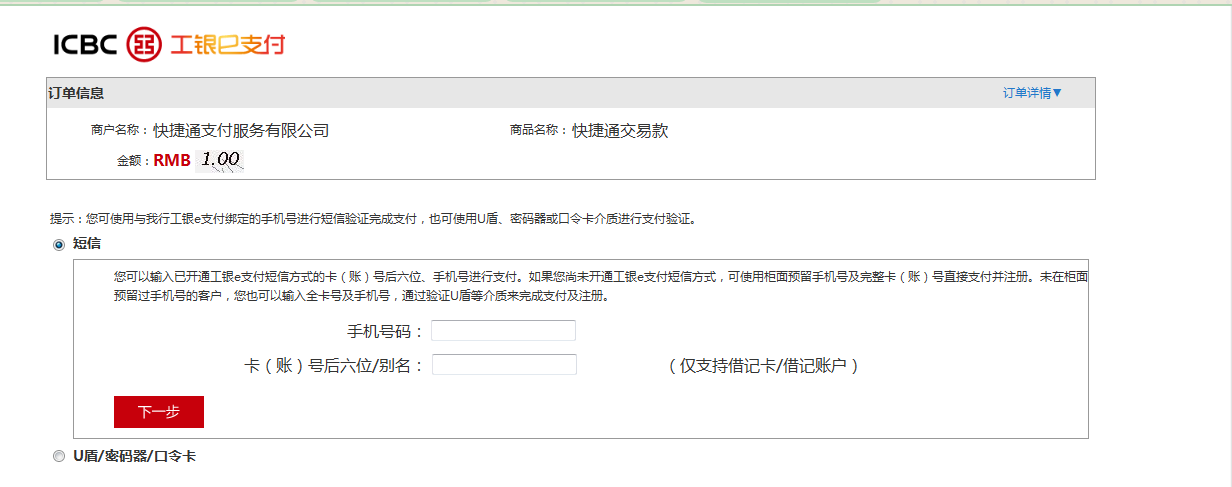Click the 手机号码 field label

[386, 332]
